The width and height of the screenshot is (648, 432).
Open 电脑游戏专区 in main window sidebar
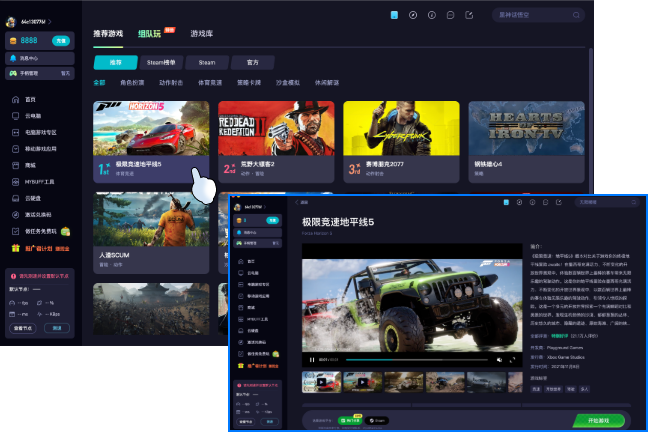tap(34, 133)
